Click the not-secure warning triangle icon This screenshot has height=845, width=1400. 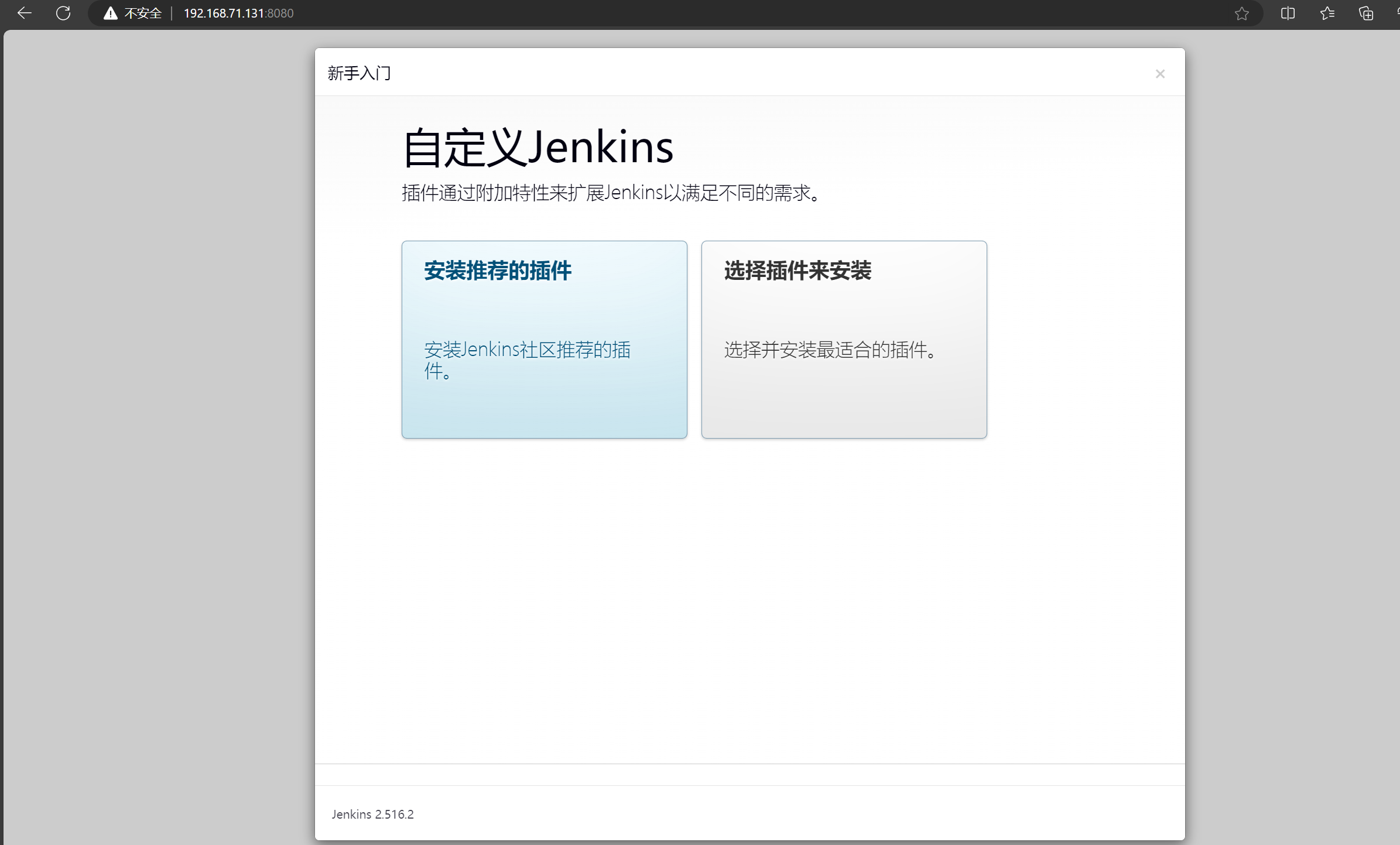(x=111, y=13)
